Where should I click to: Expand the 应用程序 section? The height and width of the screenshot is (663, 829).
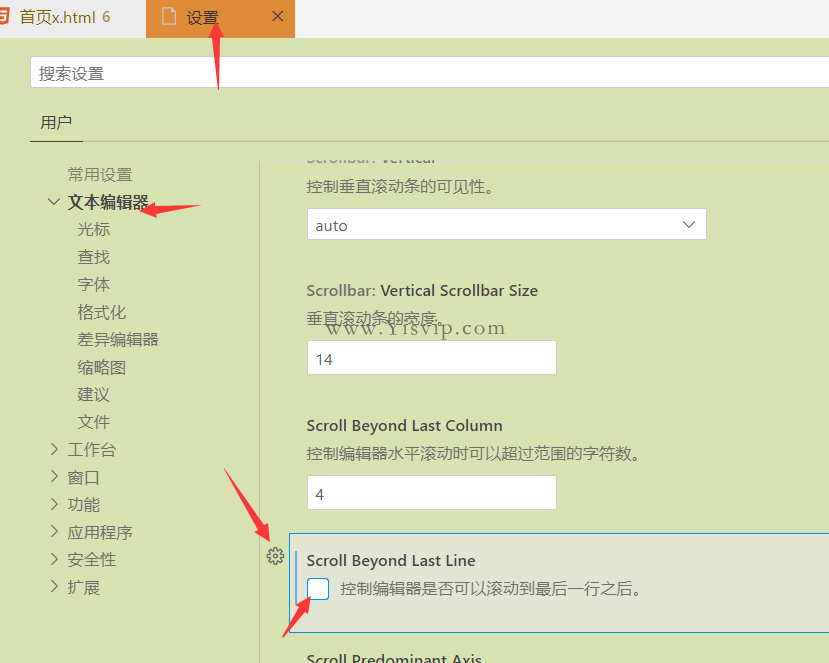[x=54, y=532]
